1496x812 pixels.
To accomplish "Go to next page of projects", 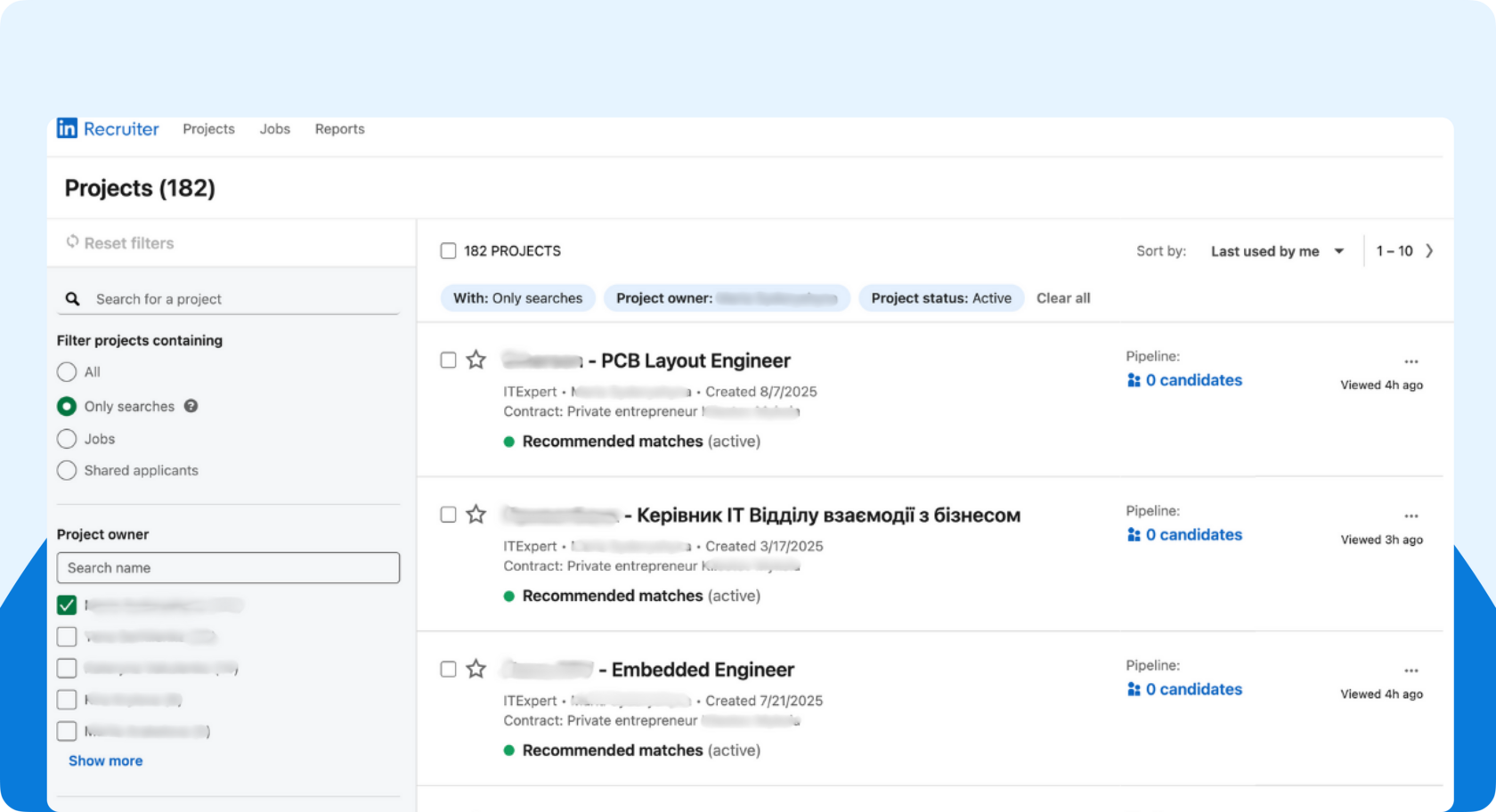I will [1429, 251].
